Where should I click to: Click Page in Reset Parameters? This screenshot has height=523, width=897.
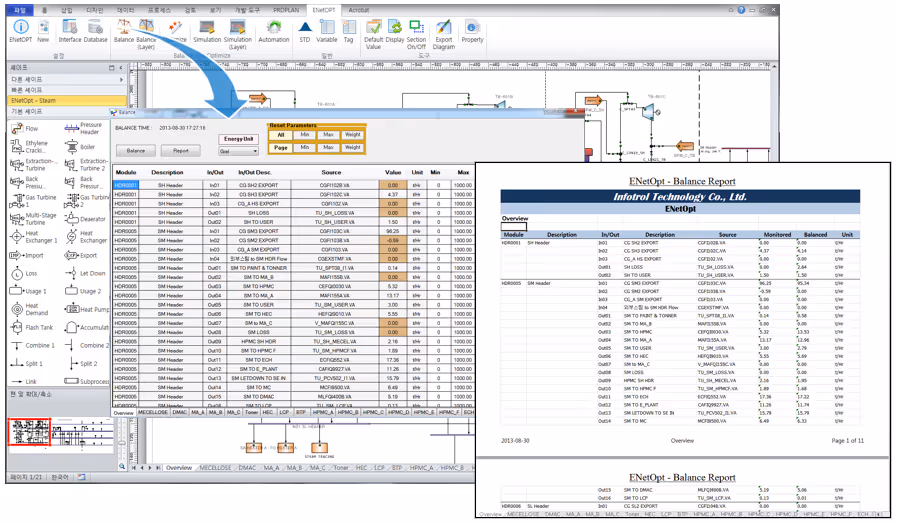(281, 147)
